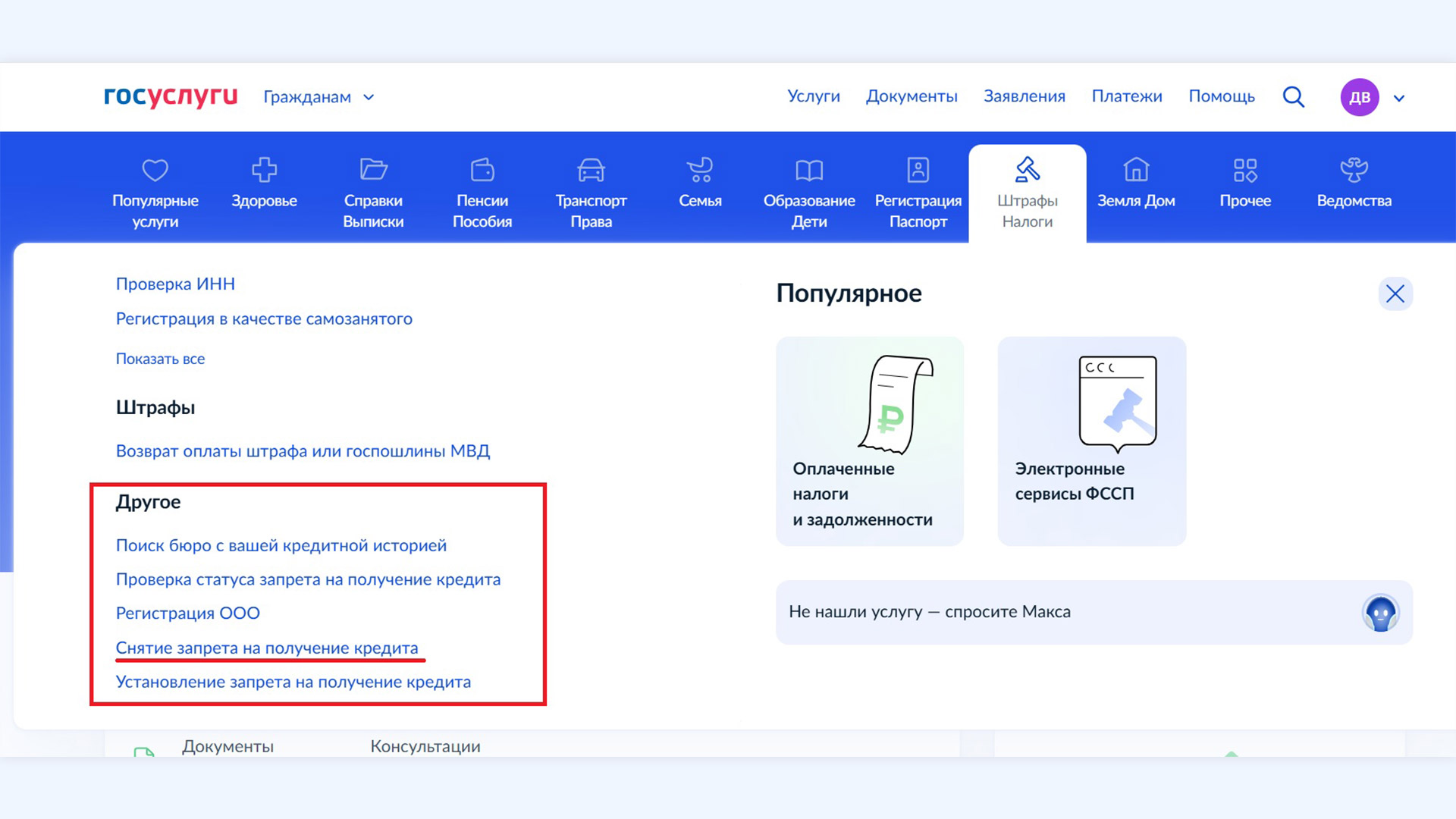Screen dimensions: 1456x819
Task: Open the search magnifier icon
Action: [x=1294, y=97]
